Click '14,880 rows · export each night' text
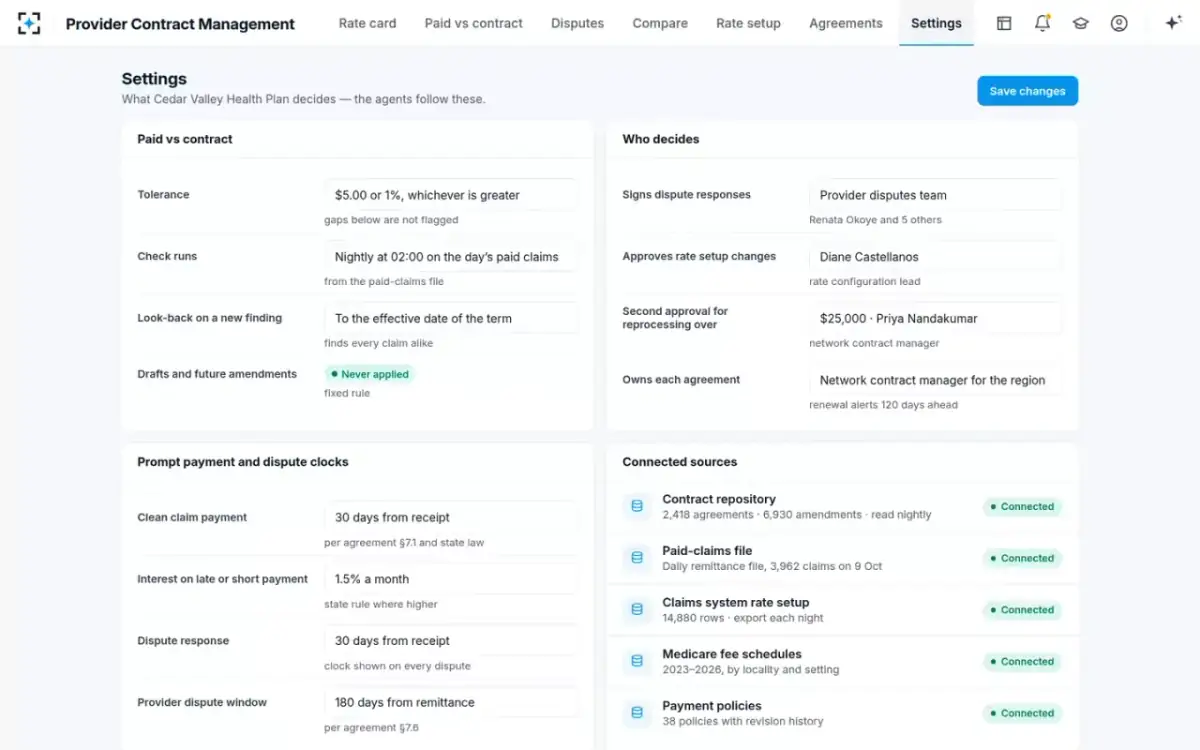The image size is (1200, 750). [743, 618]
